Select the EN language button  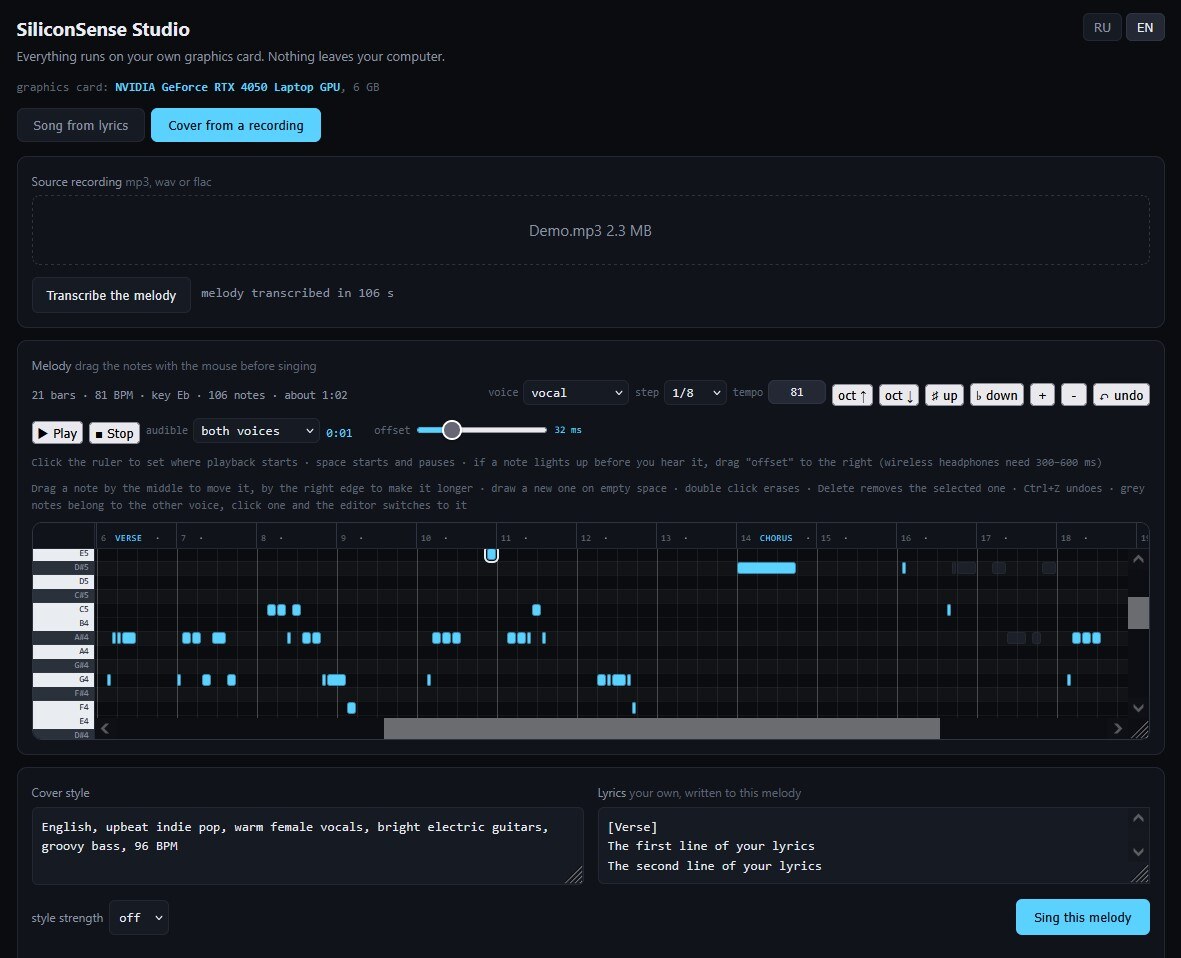1145,28
